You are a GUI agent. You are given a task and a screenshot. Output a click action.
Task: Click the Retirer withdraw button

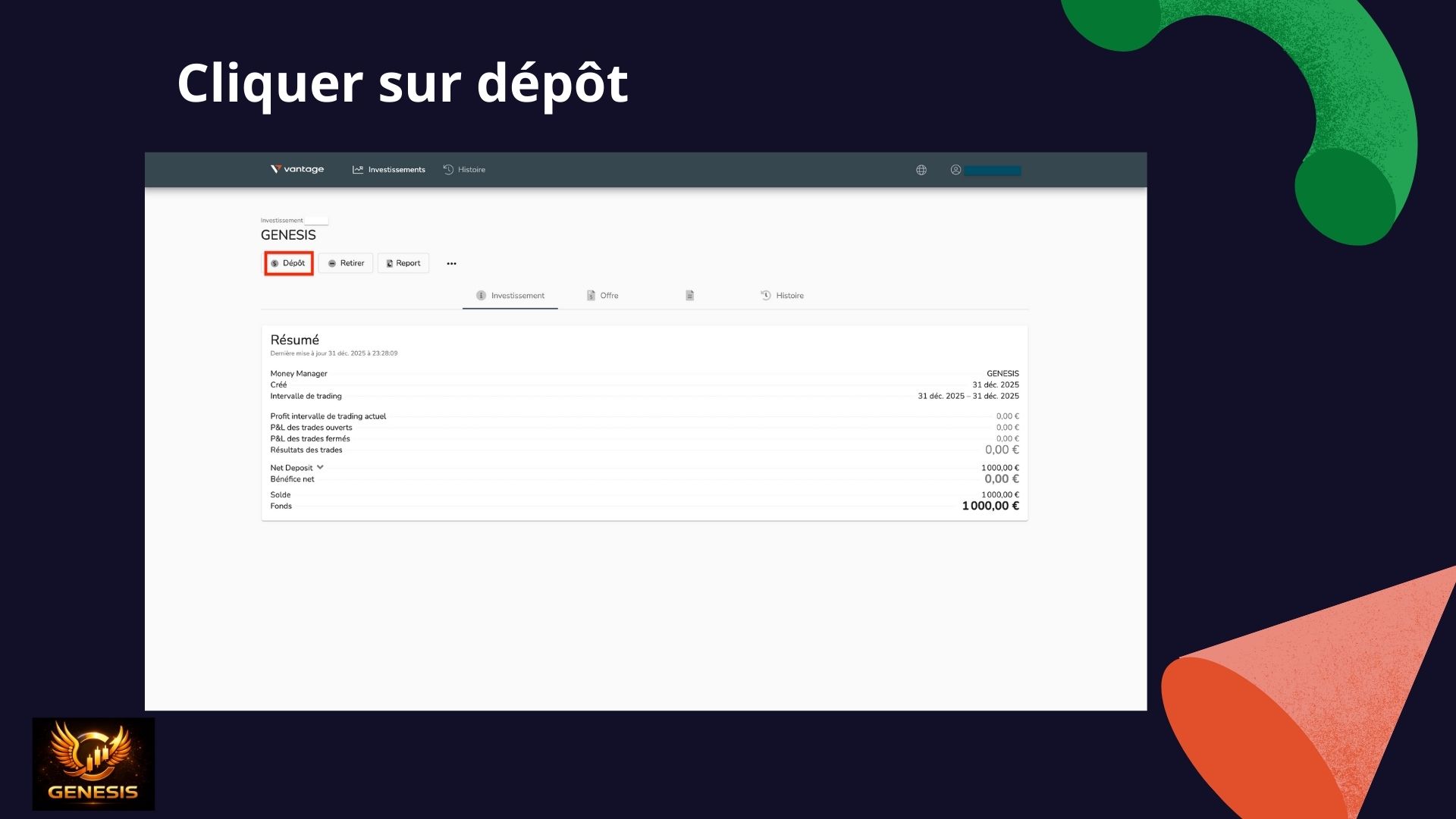click(x=346, y=263)
